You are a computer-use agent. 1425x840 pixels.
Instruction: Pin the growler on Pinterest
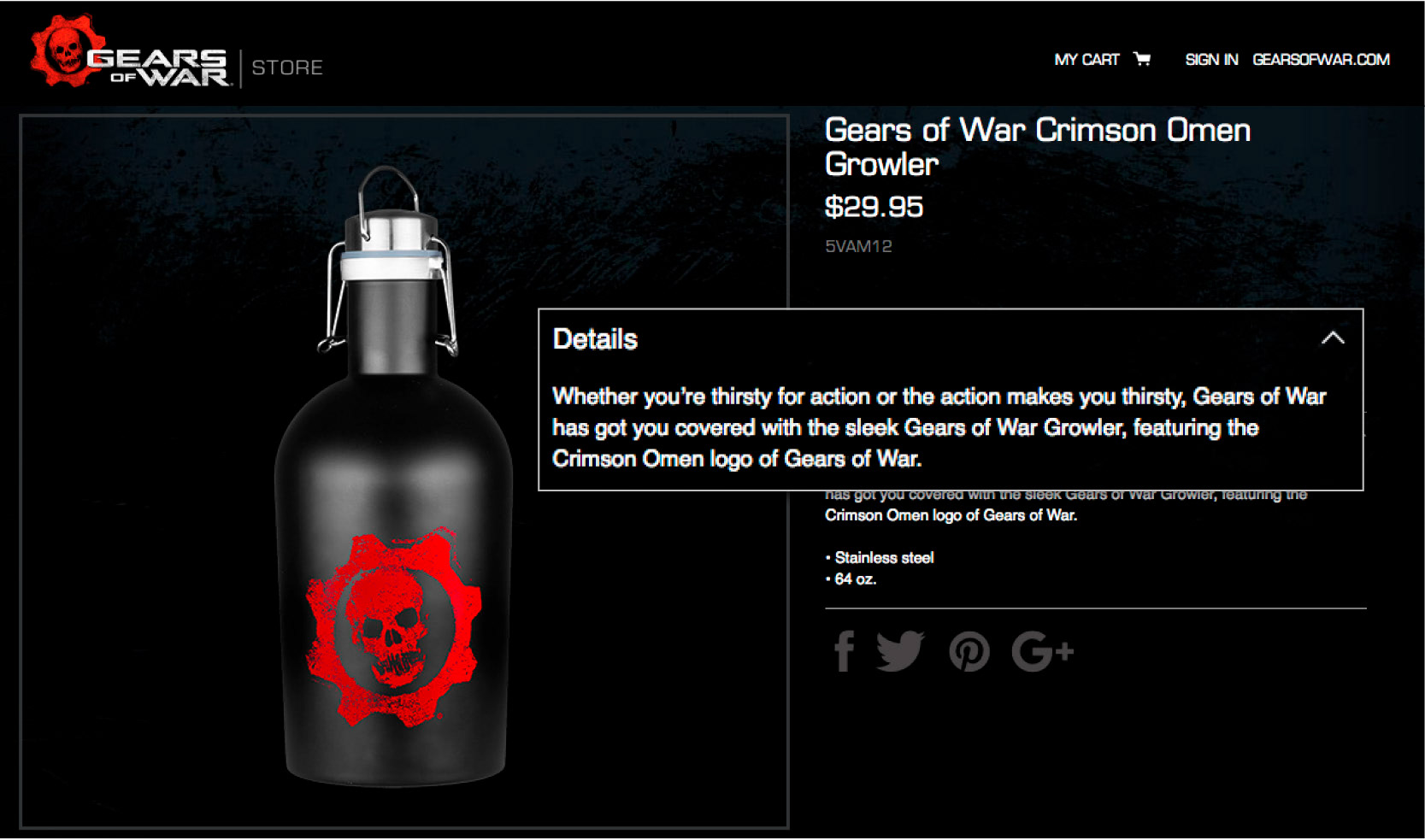[x=969, y=652]
